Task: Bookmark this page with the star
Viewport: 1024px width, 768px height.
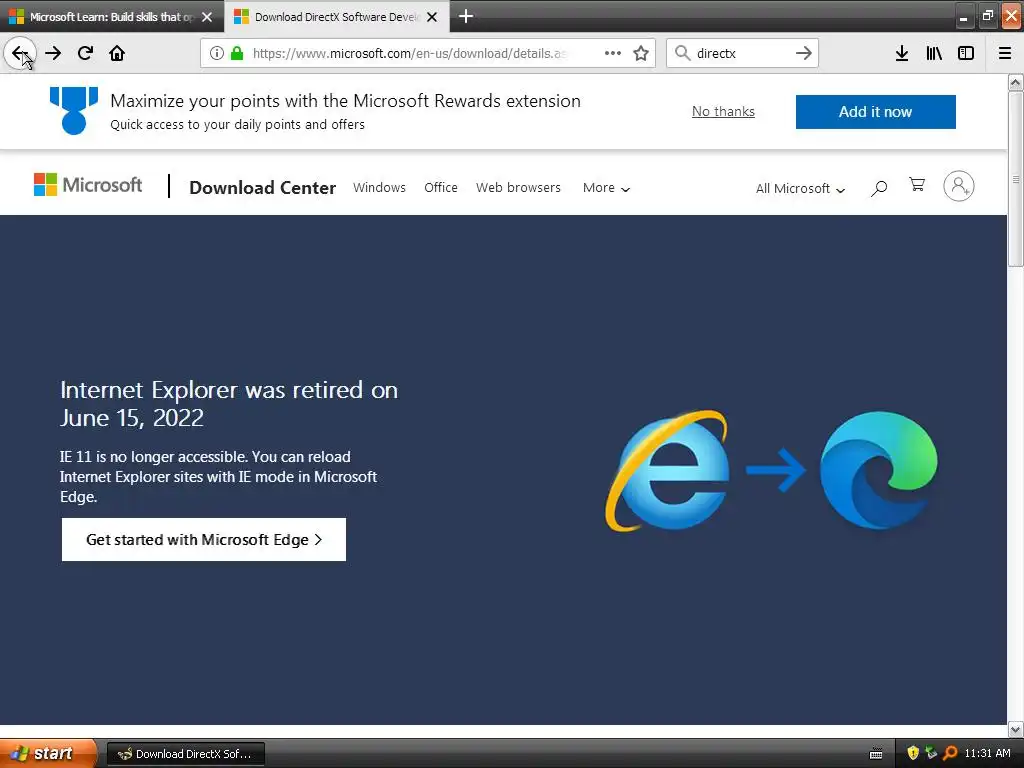Action: tap(641, 53)
